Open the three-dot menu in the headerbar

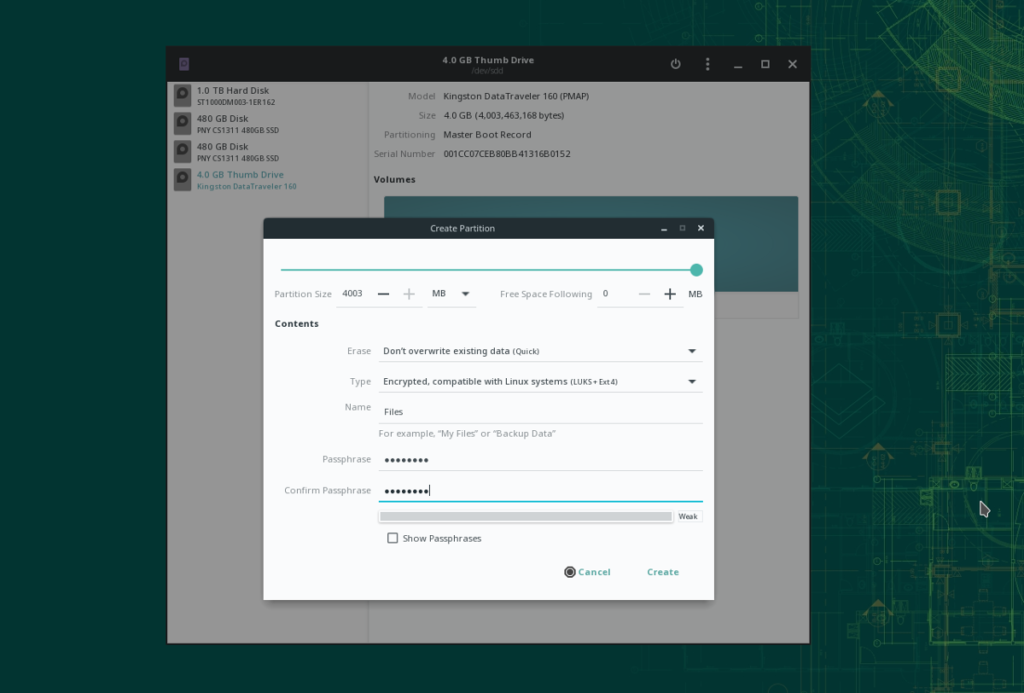(707, 63)
